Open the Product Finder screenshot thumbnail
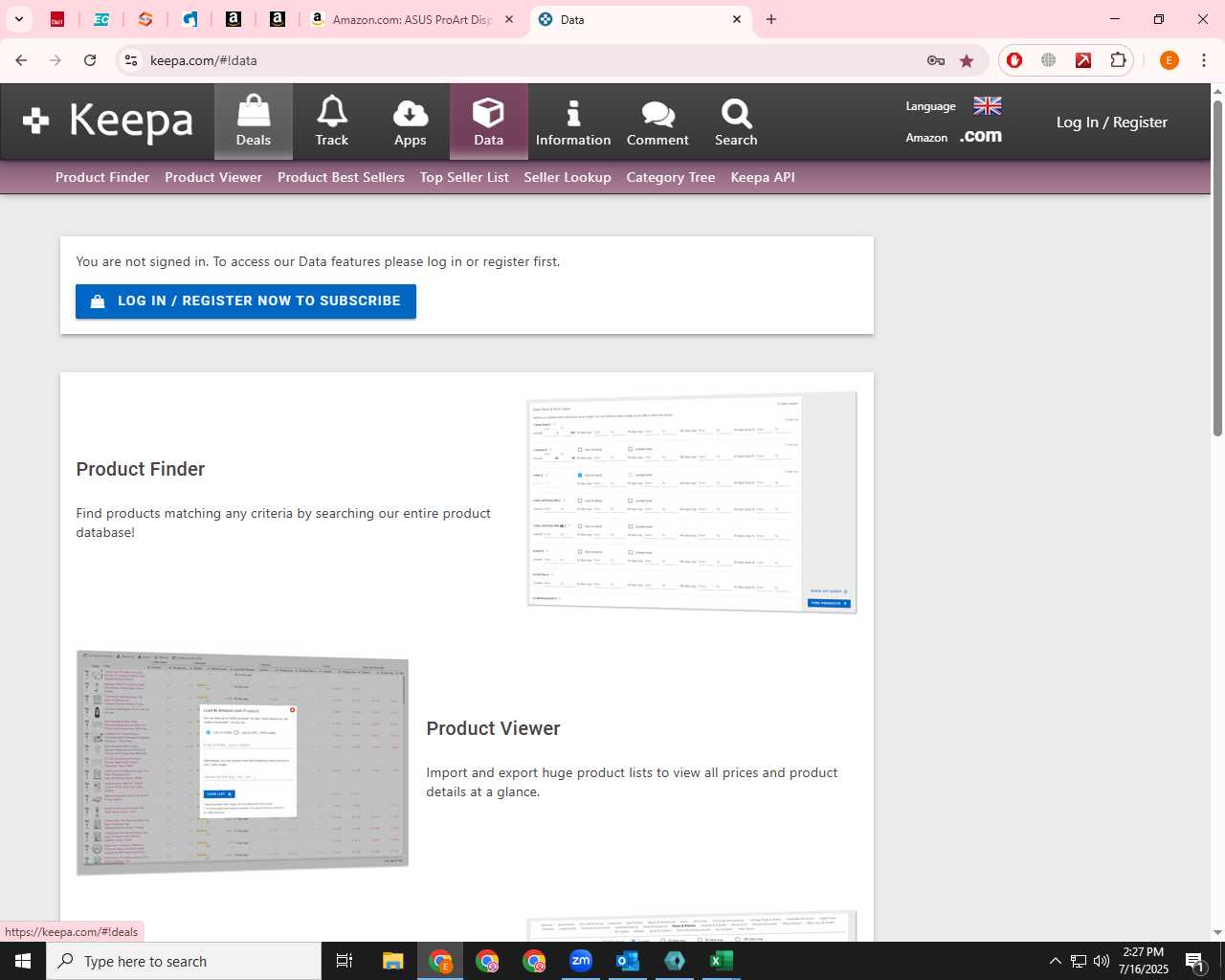Screen dimensions: 1225x980 [692, 501]
